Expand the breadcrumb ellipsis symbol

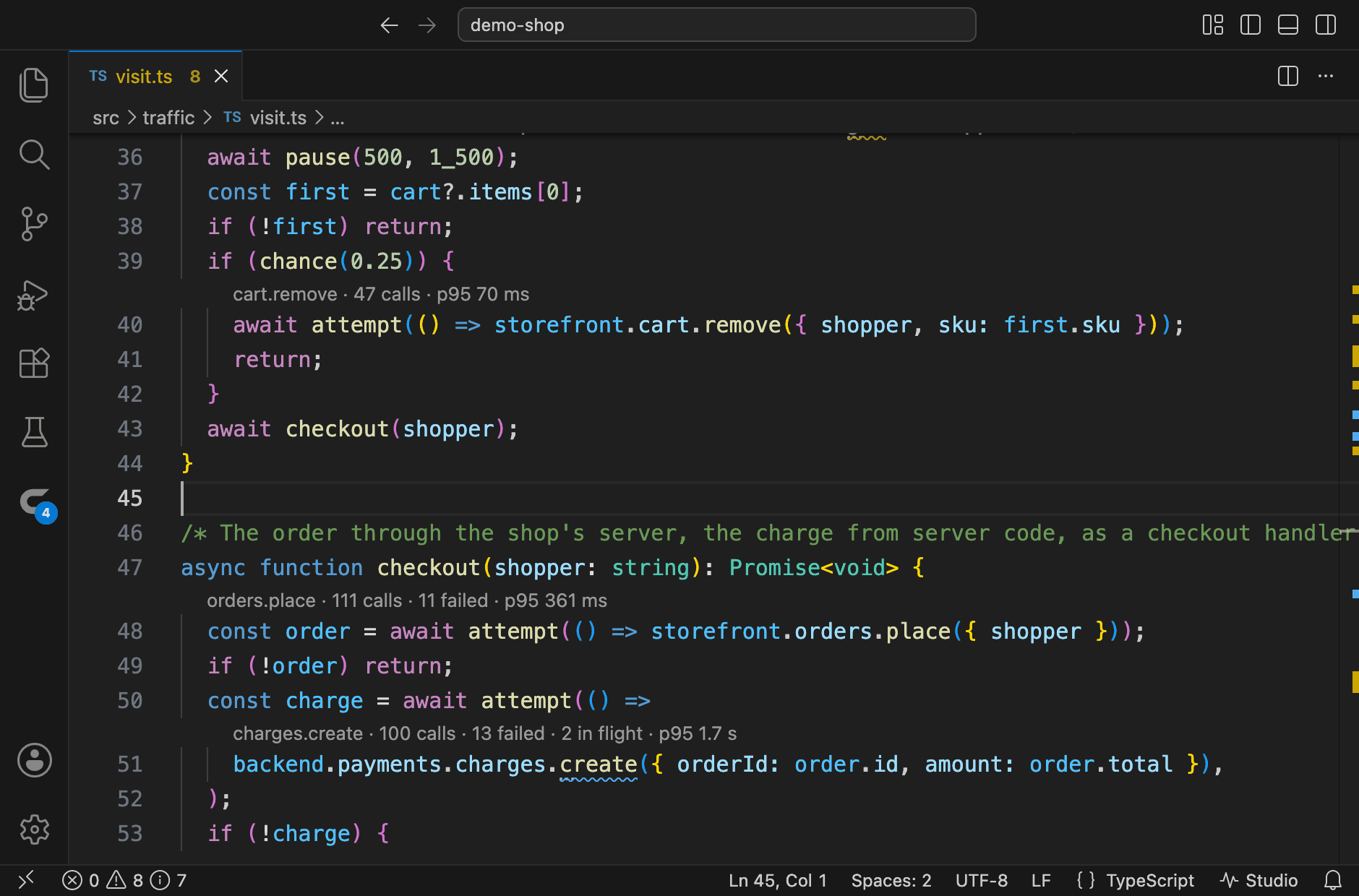338,118
